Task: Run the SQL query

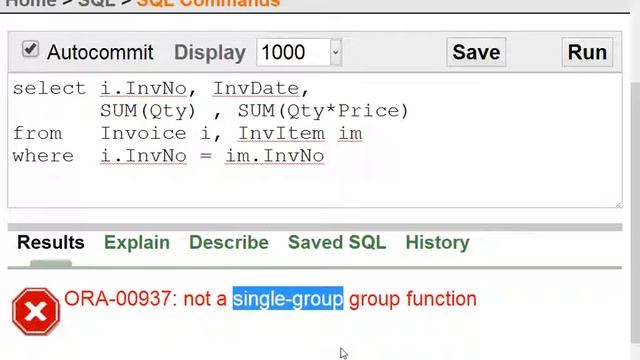Action: [587, 52]
